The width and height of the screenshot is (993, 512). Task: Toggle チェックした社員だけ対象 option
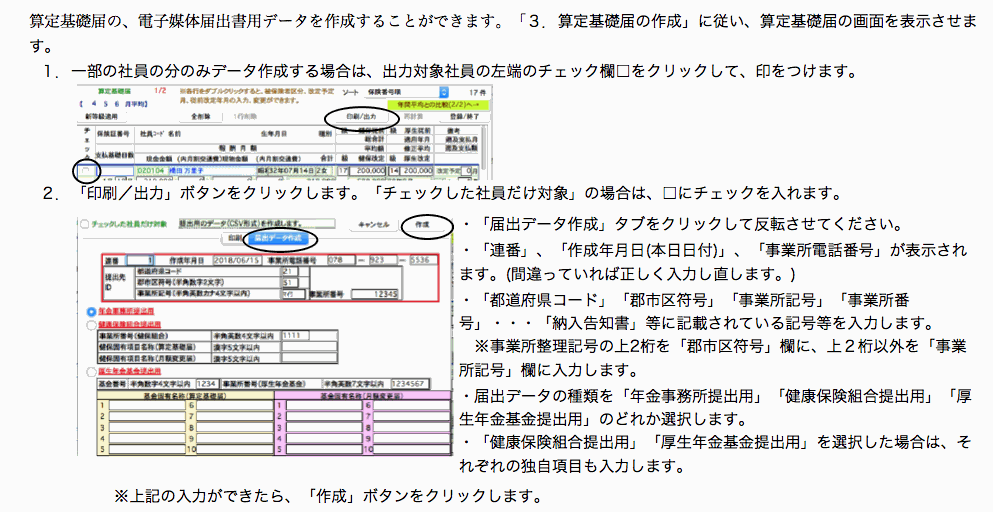pos(85,224)
